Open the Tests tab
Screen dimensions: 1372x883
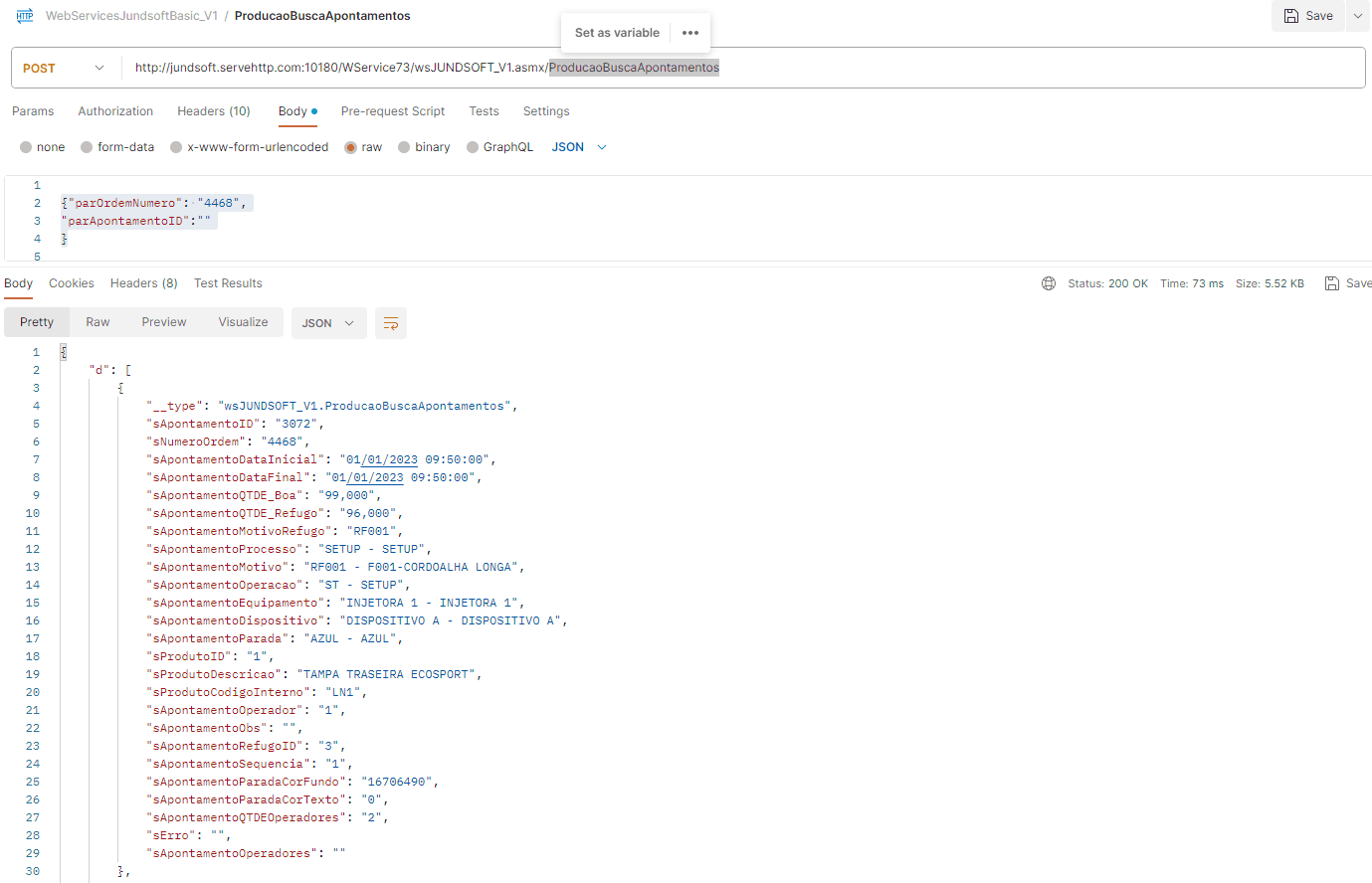pos(485,111)
